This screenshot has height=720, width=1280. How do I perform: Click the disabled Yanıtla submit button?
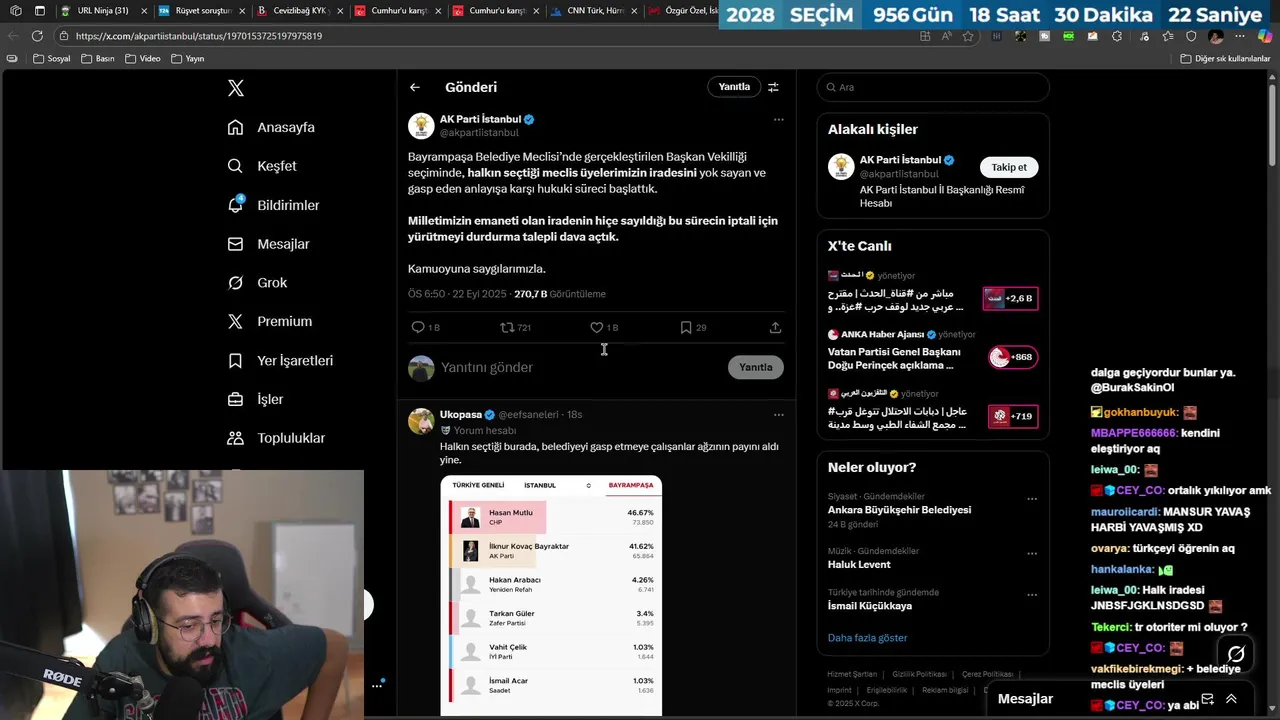pyautogui.click(x=756, y=367)
